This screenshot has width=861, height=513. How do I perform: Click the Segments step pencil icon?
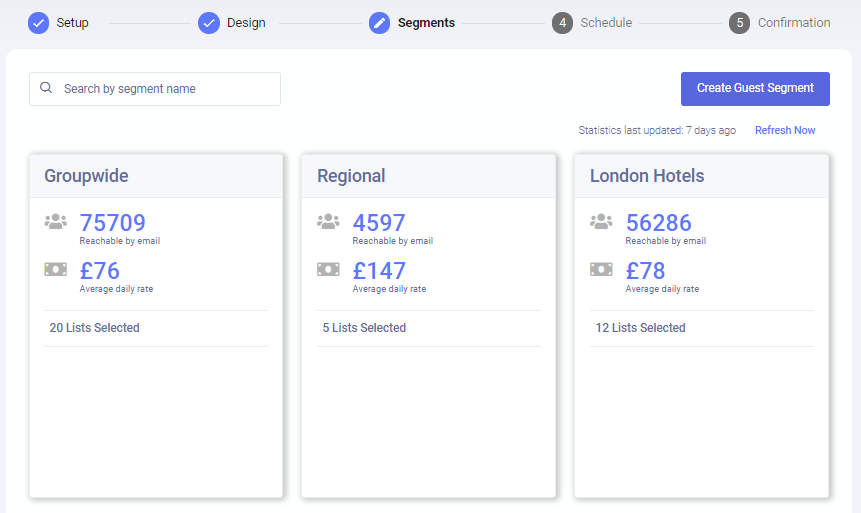point(380,23)
